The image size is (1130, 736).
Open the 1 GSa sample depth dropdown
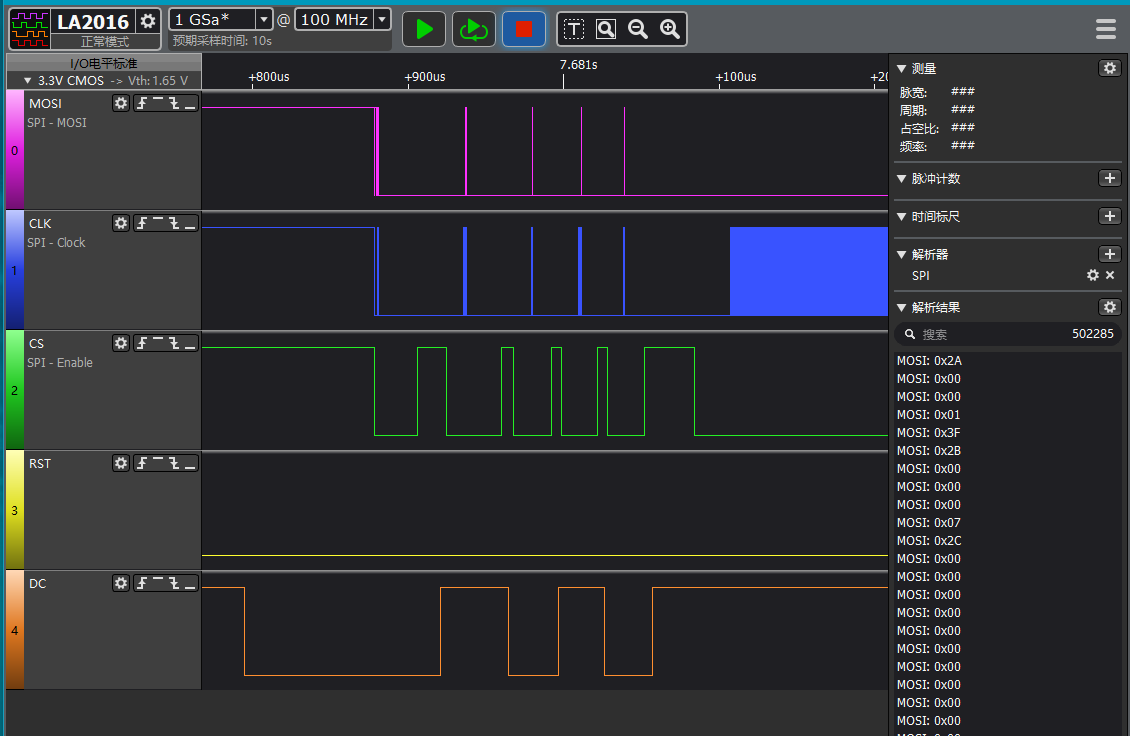[263, 19]
